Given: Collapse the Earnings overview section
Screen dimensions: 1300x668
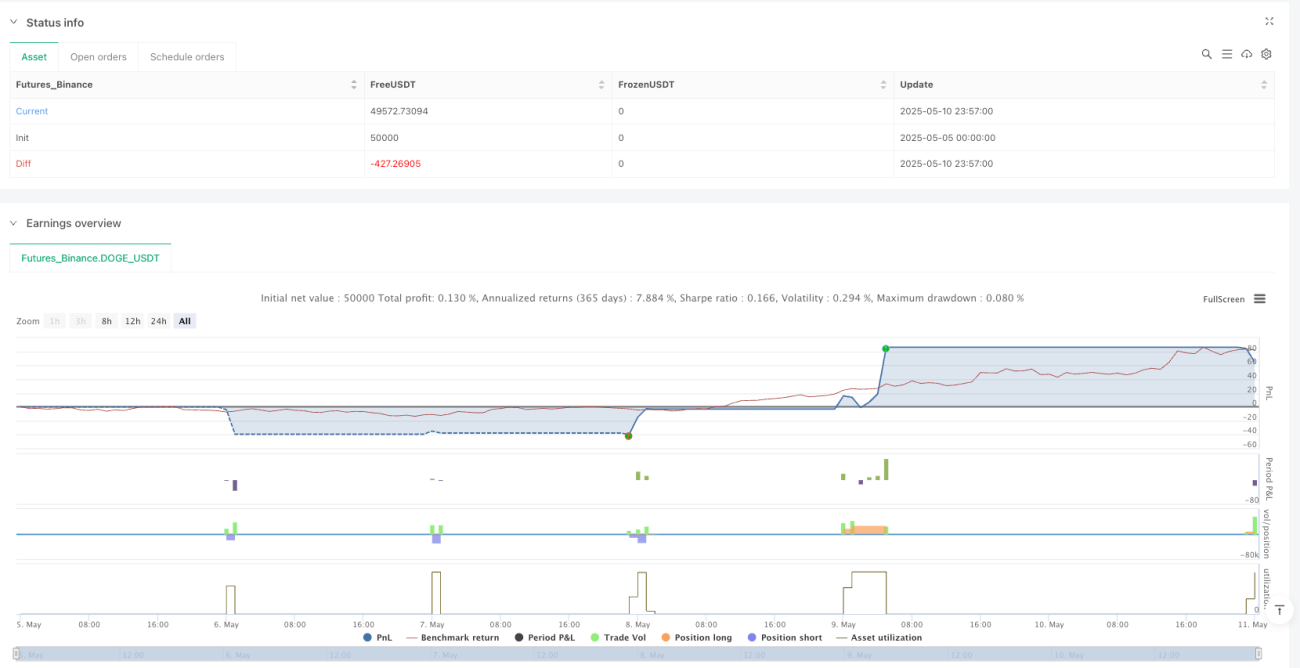Looking at the screenshot, I should click(14, 223).
